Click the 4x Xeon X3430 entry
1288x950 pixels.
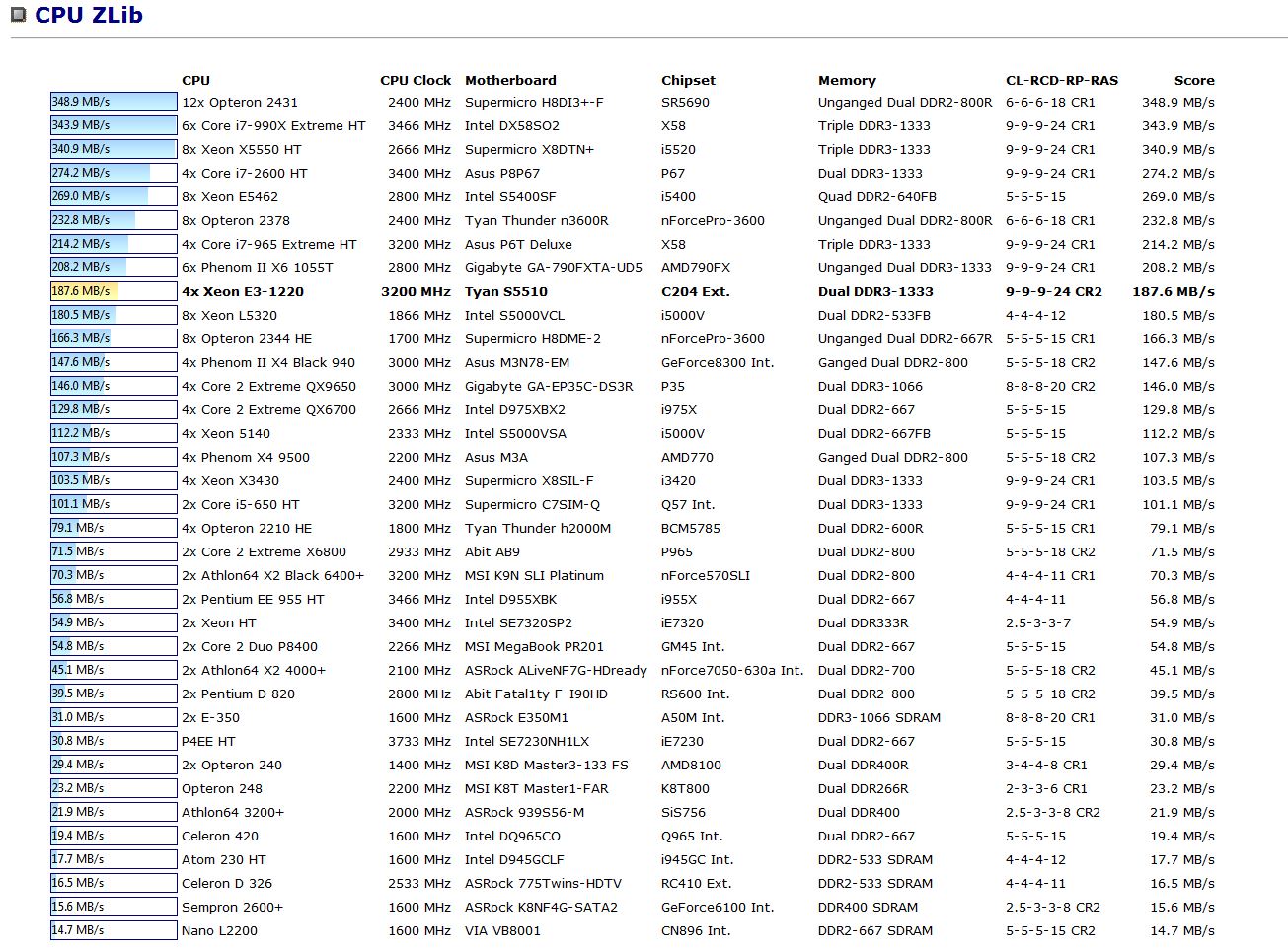230,480
